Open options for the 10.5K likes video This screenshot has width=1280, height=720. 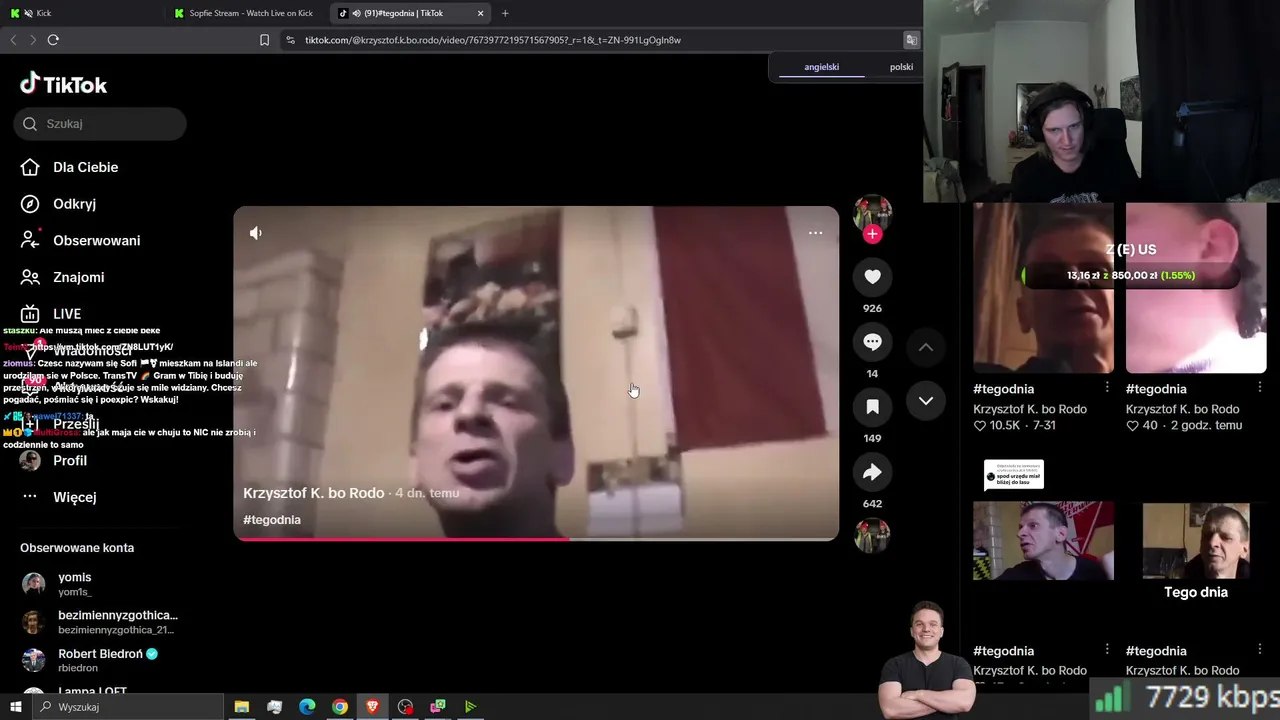point(1107,388)
